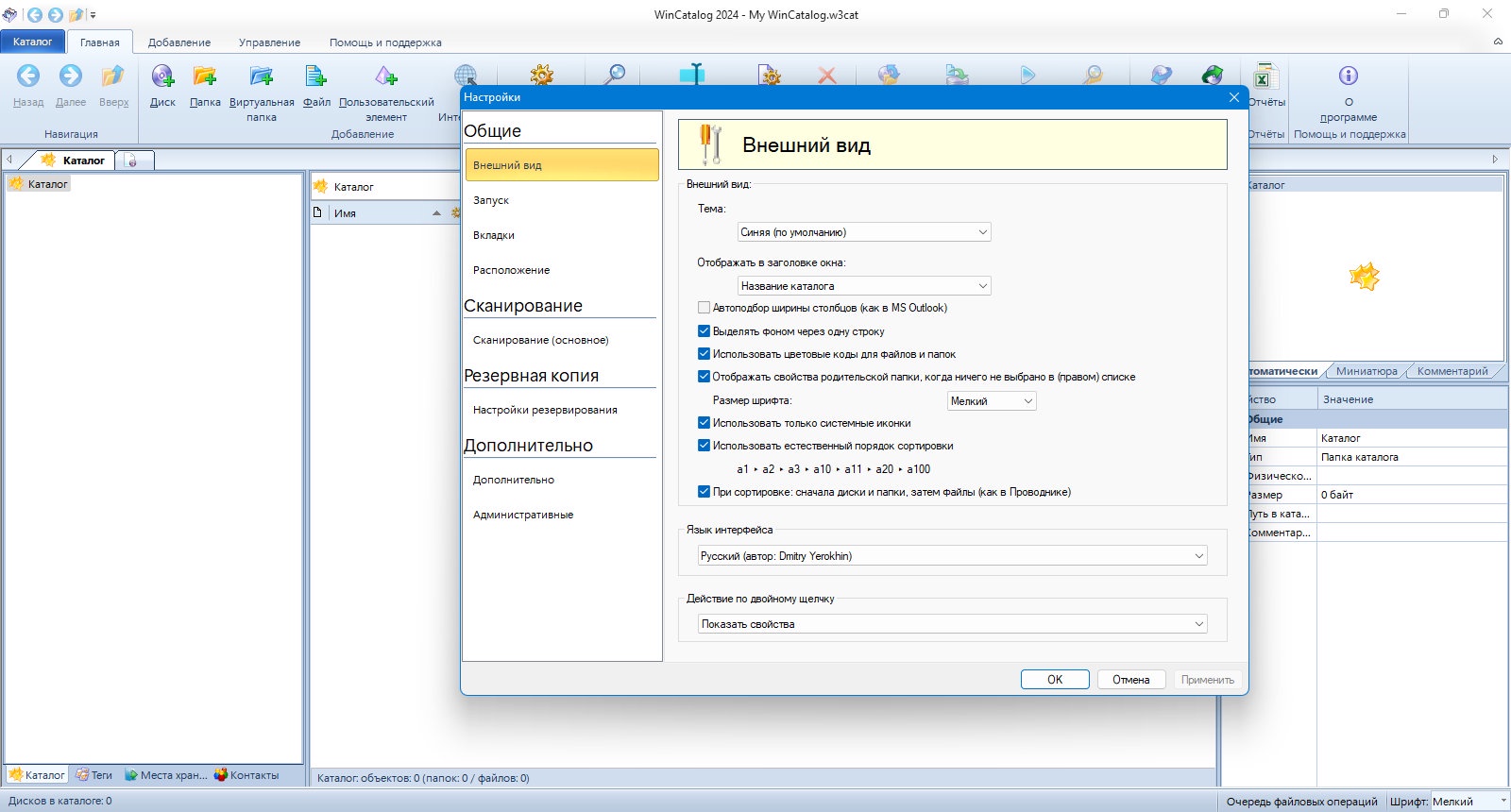Click the Файл add-file icon
The width and height of the screenshot is (1511, 812).
(316, 76)
